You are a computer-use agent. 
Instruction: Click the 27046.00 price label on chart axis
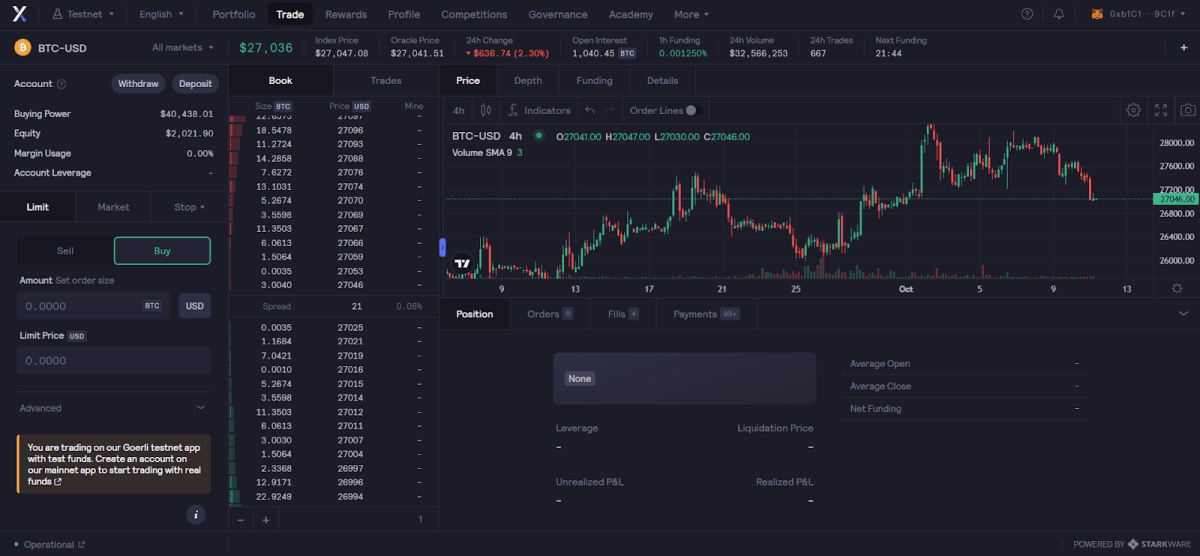tap(1173, 200)
